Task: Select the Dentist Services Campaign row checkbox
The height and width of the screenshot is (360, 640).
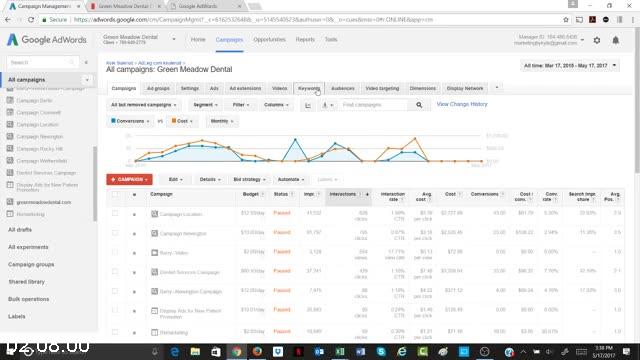Action: [115, 271]
